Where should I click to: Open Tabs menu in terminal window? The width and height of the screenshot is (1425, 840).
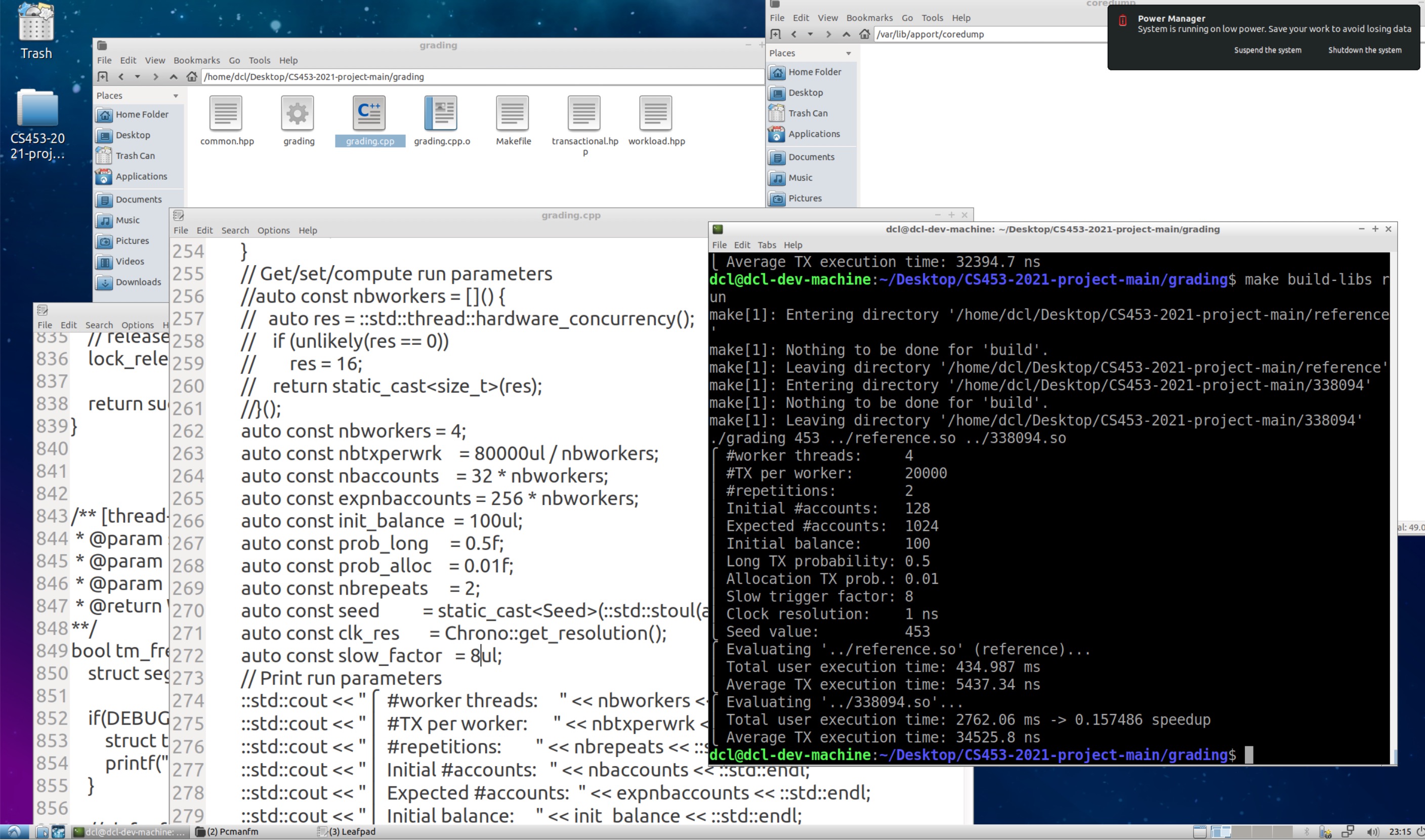766,245
